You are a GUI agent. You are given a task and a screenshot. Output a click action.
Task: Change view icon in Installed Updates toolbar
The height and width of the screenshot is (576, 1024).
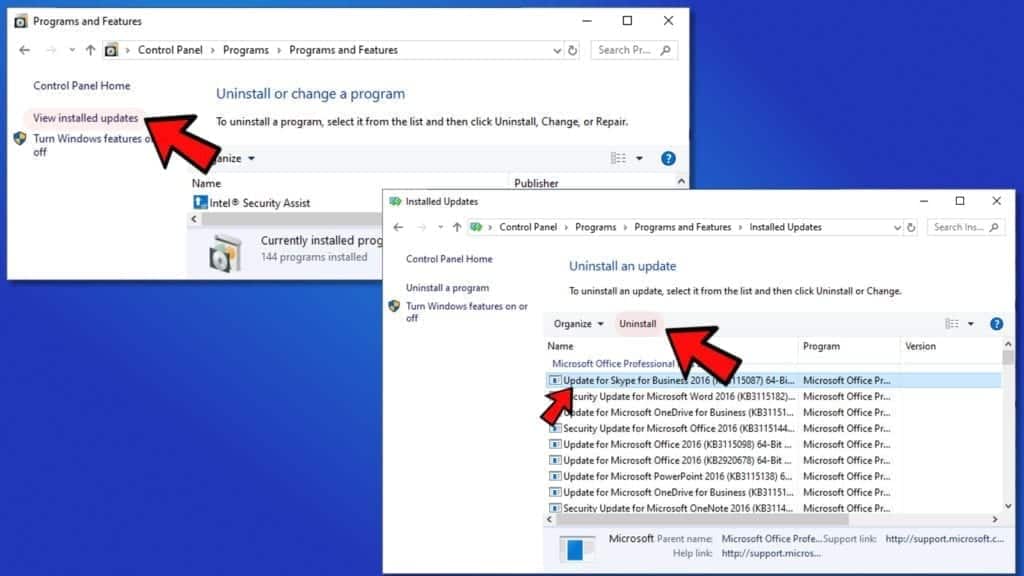pos(952,324)
